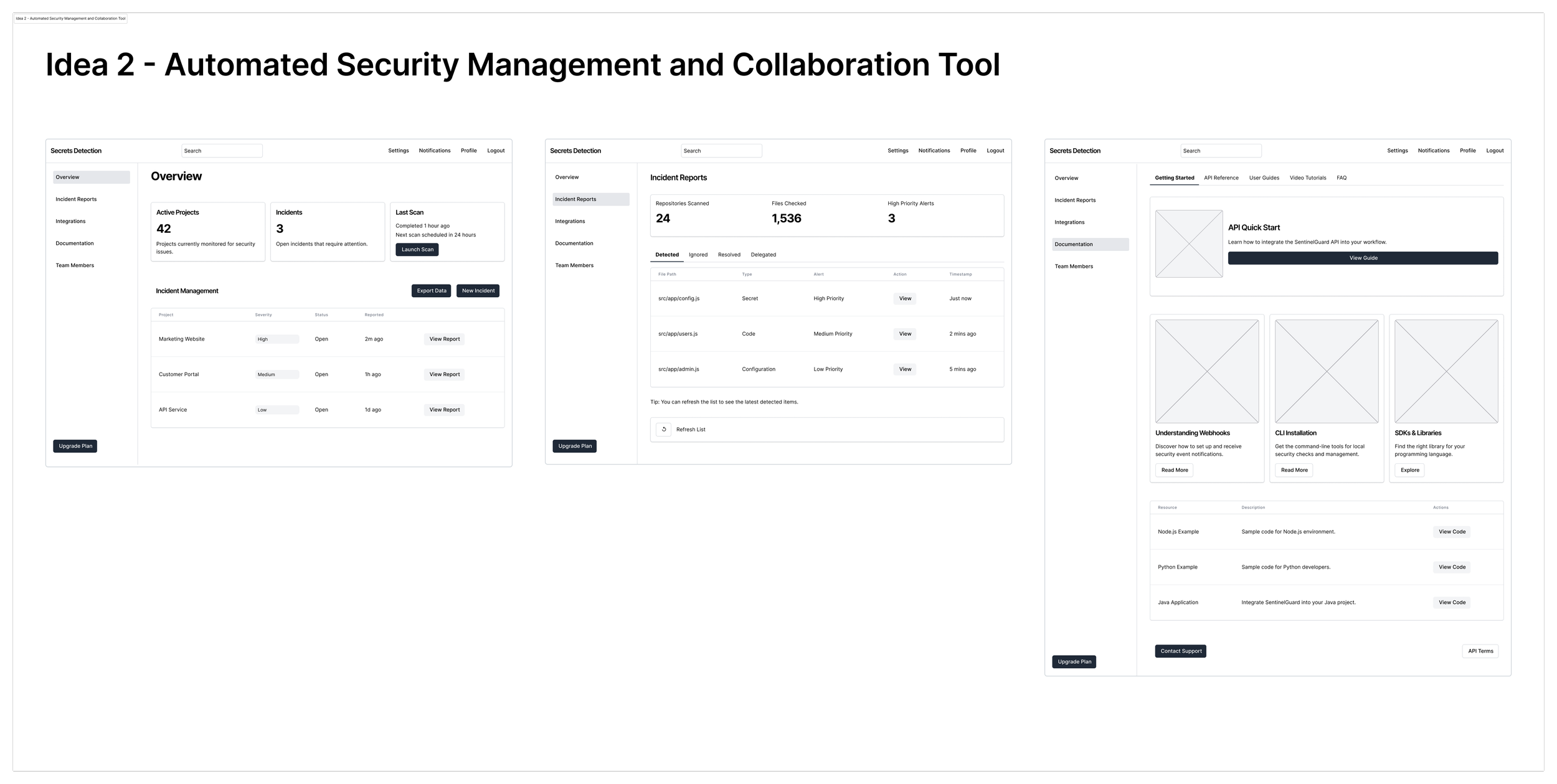1557x784 pixels.
Task: Click the High severity bar for Marketing Website
Action: [276, 339]
